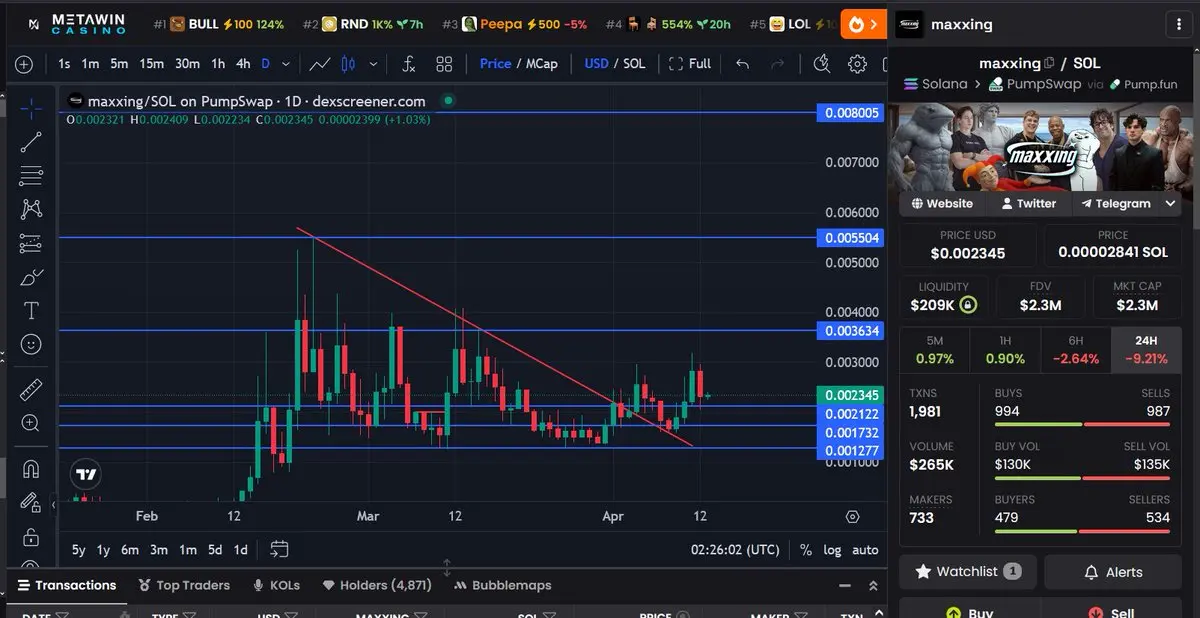1200x618 pixels.
Task: Open the indicator templates grid
Action: (x=444, y=64)
